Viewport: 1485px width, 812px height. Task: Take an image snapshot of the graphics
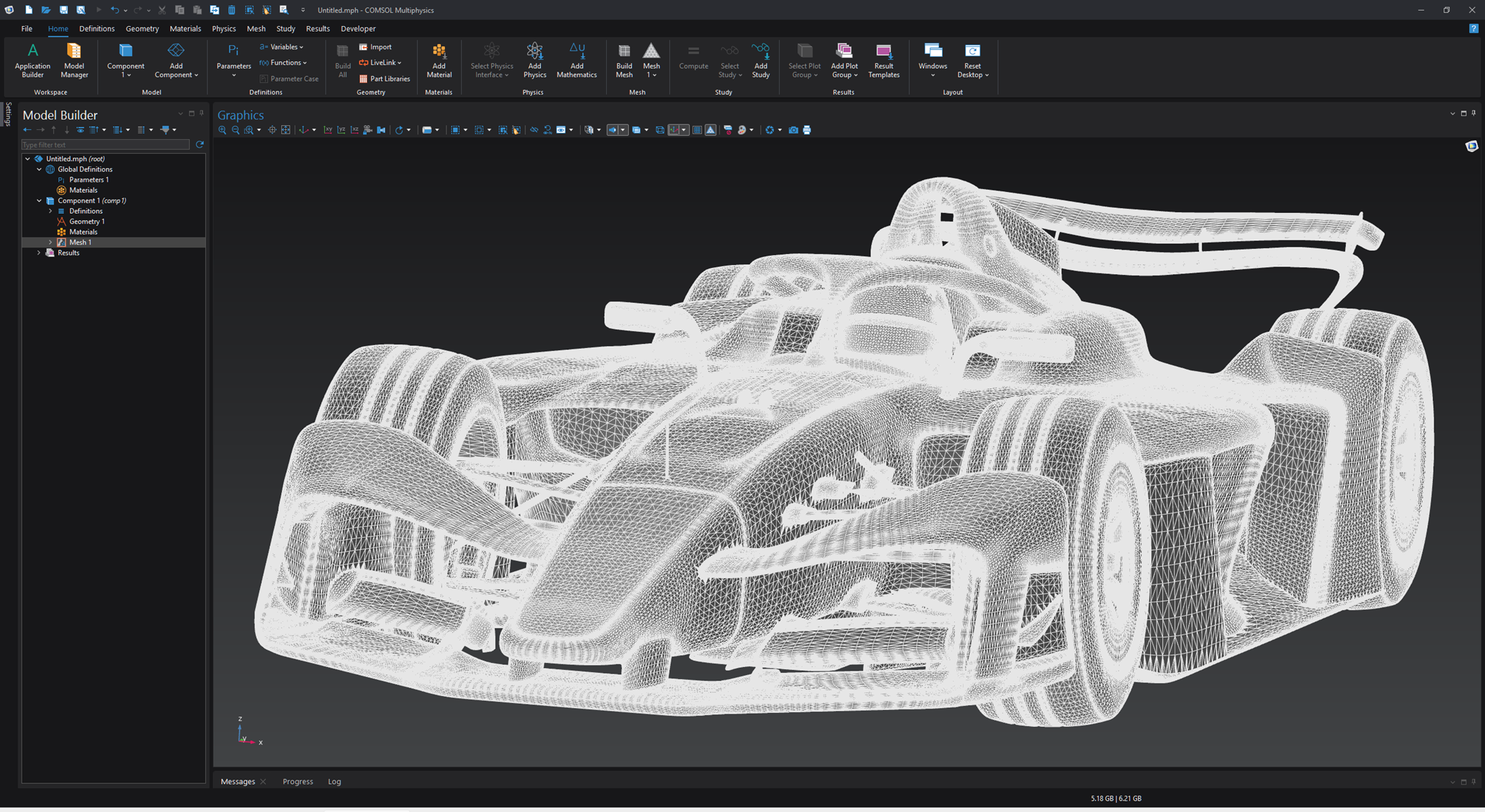793,130
